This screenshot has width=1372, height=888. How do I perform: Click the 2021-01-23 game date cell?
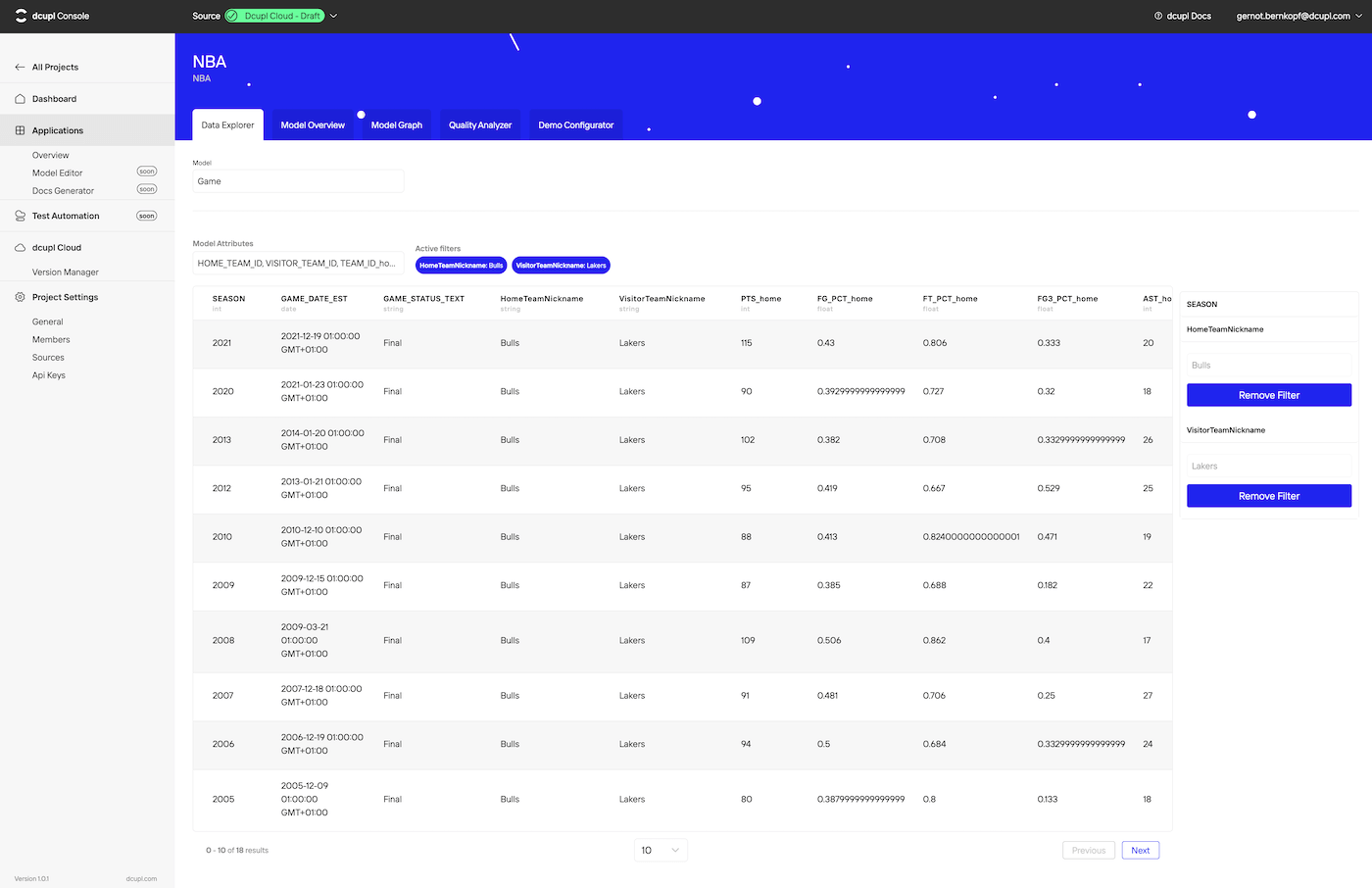click(x=321, y=391)
